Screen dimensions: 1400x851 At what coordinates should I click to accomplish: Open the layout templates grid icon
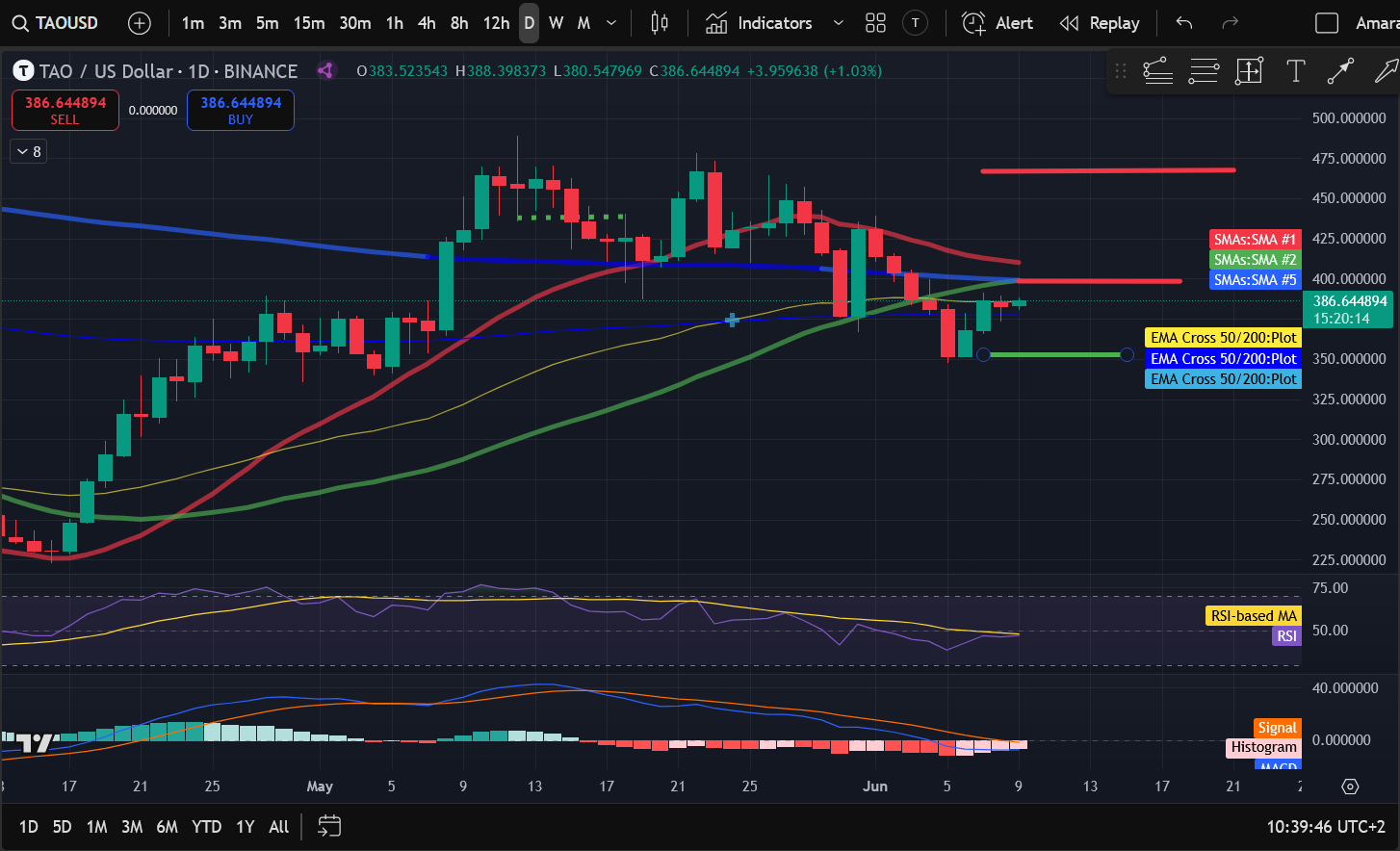point(875,23)
